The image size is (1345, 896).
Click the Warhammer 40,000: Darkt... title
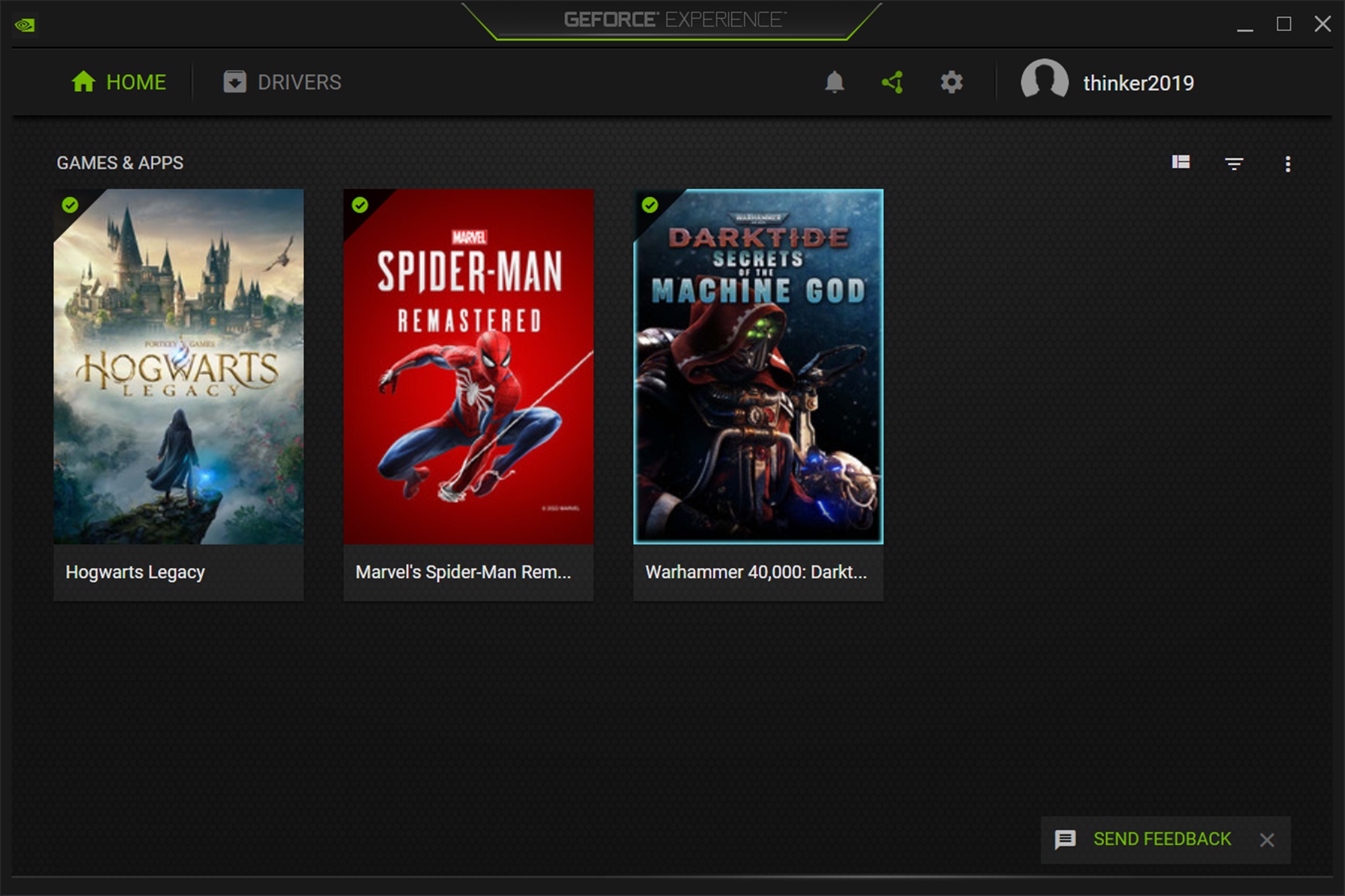click(756, 572)
